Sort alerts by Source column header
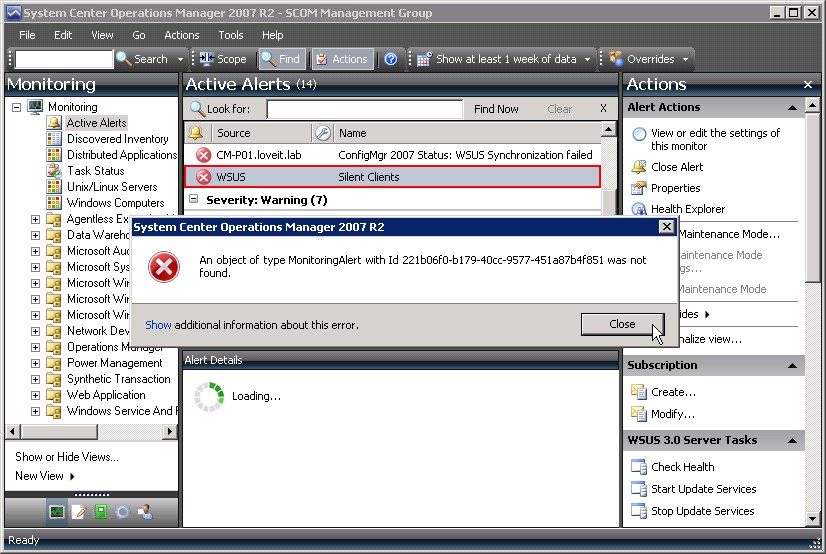Viewport: 826px width, 554px height. (x=261, y=133)
